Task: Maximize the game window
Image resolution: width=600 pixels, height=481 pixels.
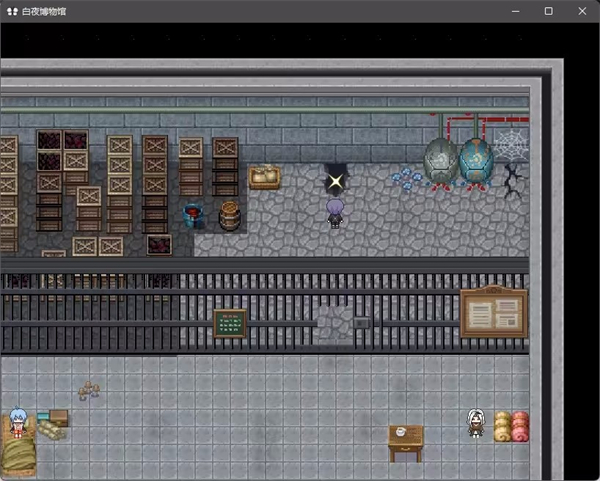Action: pos(548,11)
